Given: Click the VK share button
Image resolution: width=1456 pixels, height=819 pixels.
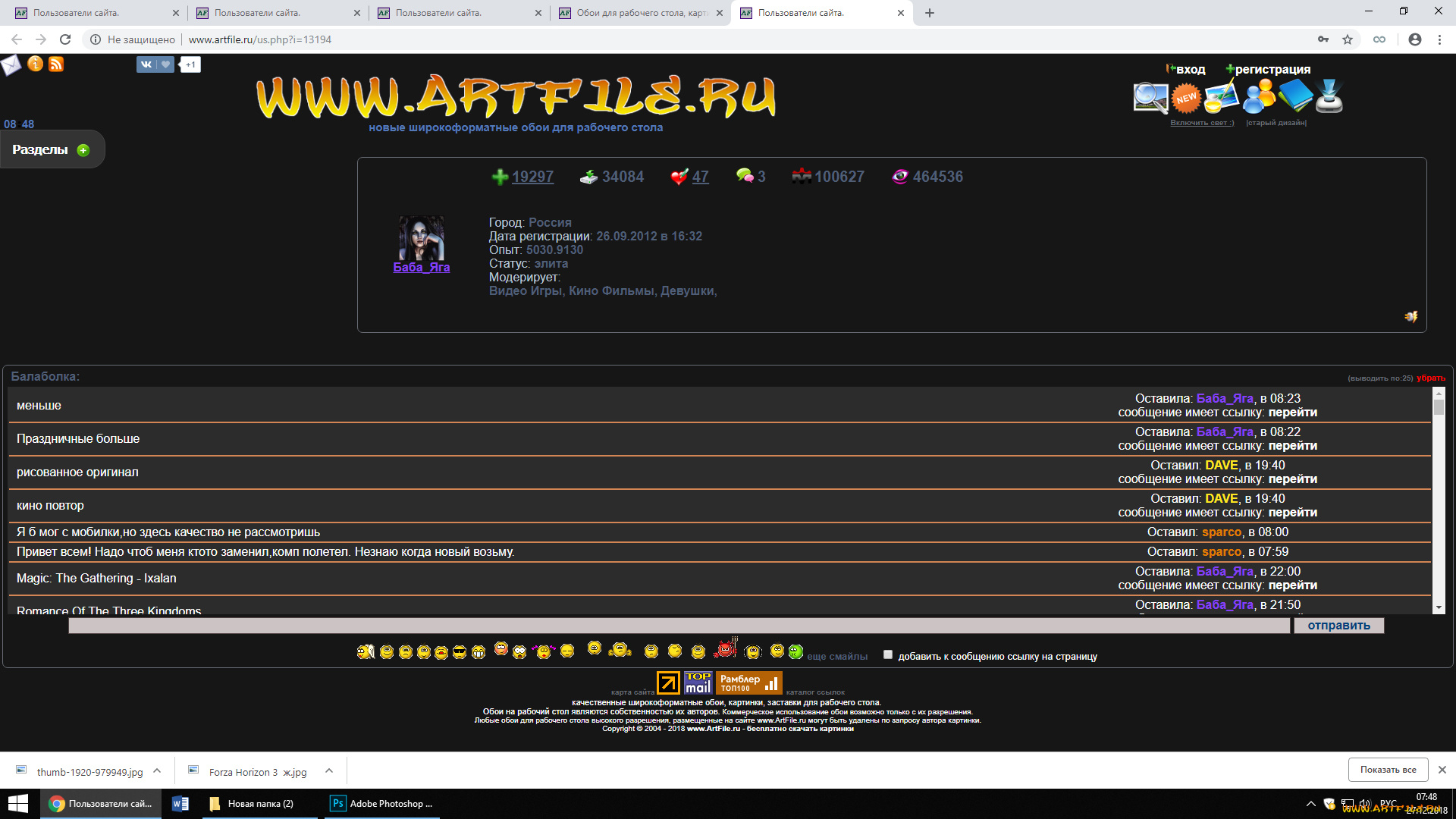Looking at the screenshot, I should [x=146, y=64].
